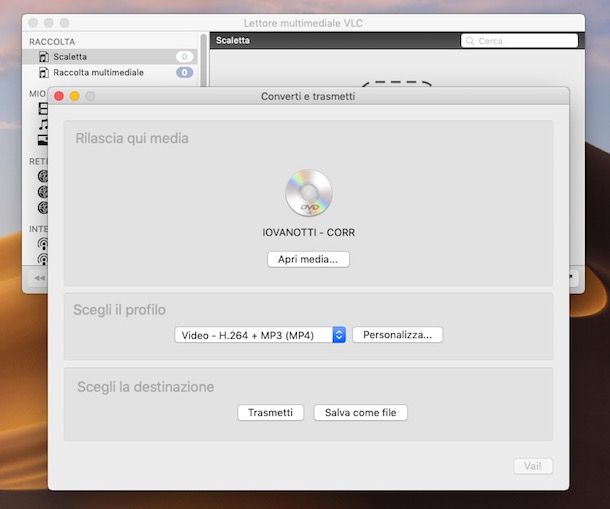Viewport: 610px width, 509px height.
Task: Open the Apri media... button
Action: (308, 259)
